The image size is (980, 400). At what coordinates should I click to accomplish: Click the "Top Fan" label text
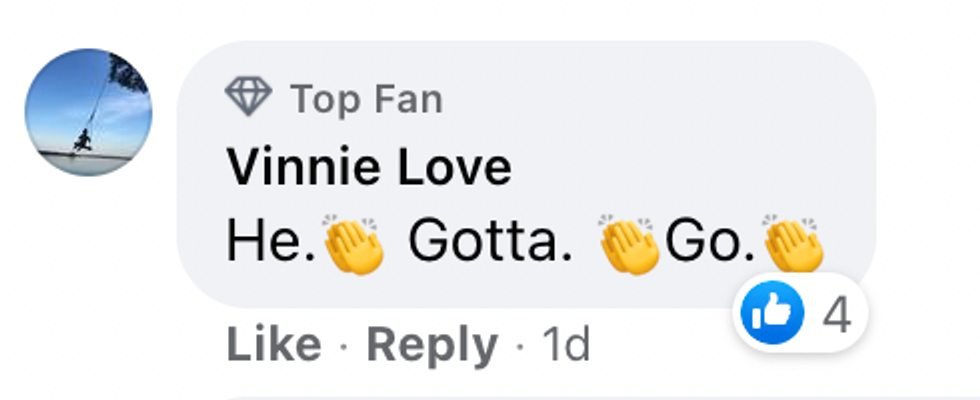(x=366, y=99)
